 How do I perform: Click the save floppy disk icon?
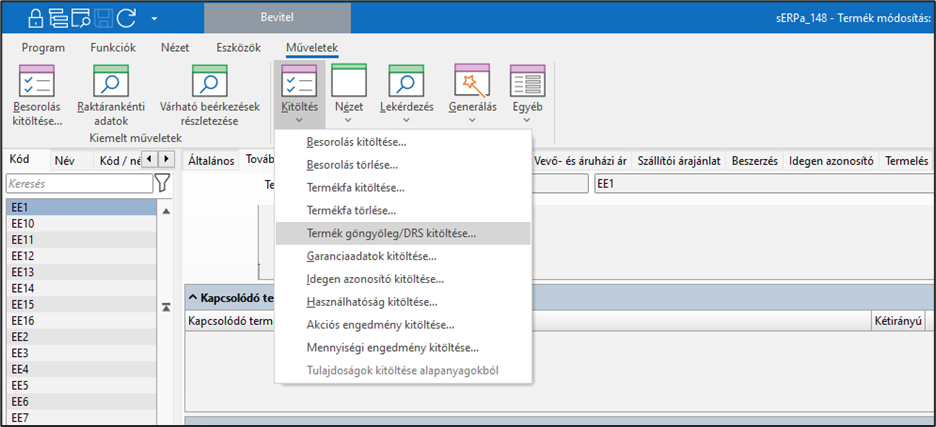(x=103, y=19)
